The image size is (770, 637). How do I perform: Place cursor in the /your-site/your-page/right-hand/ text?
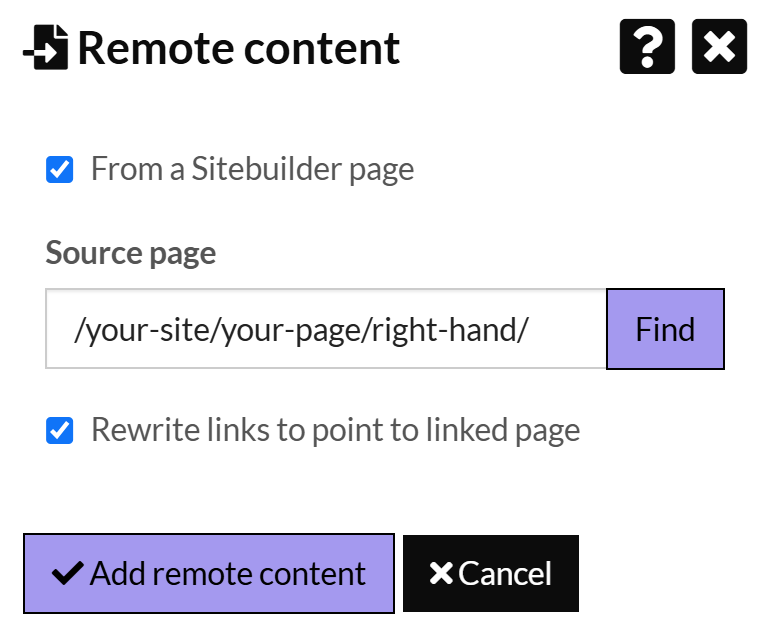point(301,330)
